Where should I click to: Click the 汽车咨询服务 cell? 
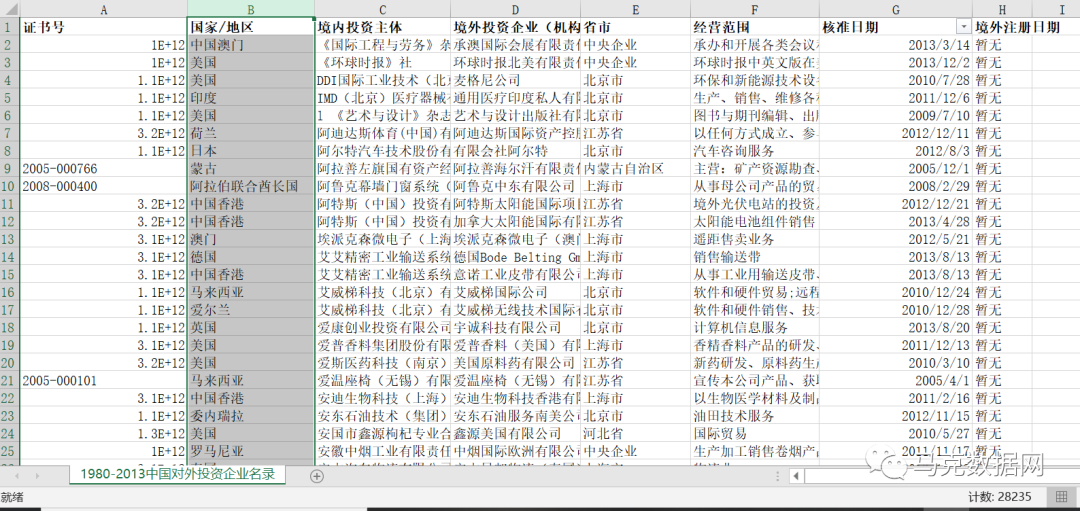(x=755, y=151)
